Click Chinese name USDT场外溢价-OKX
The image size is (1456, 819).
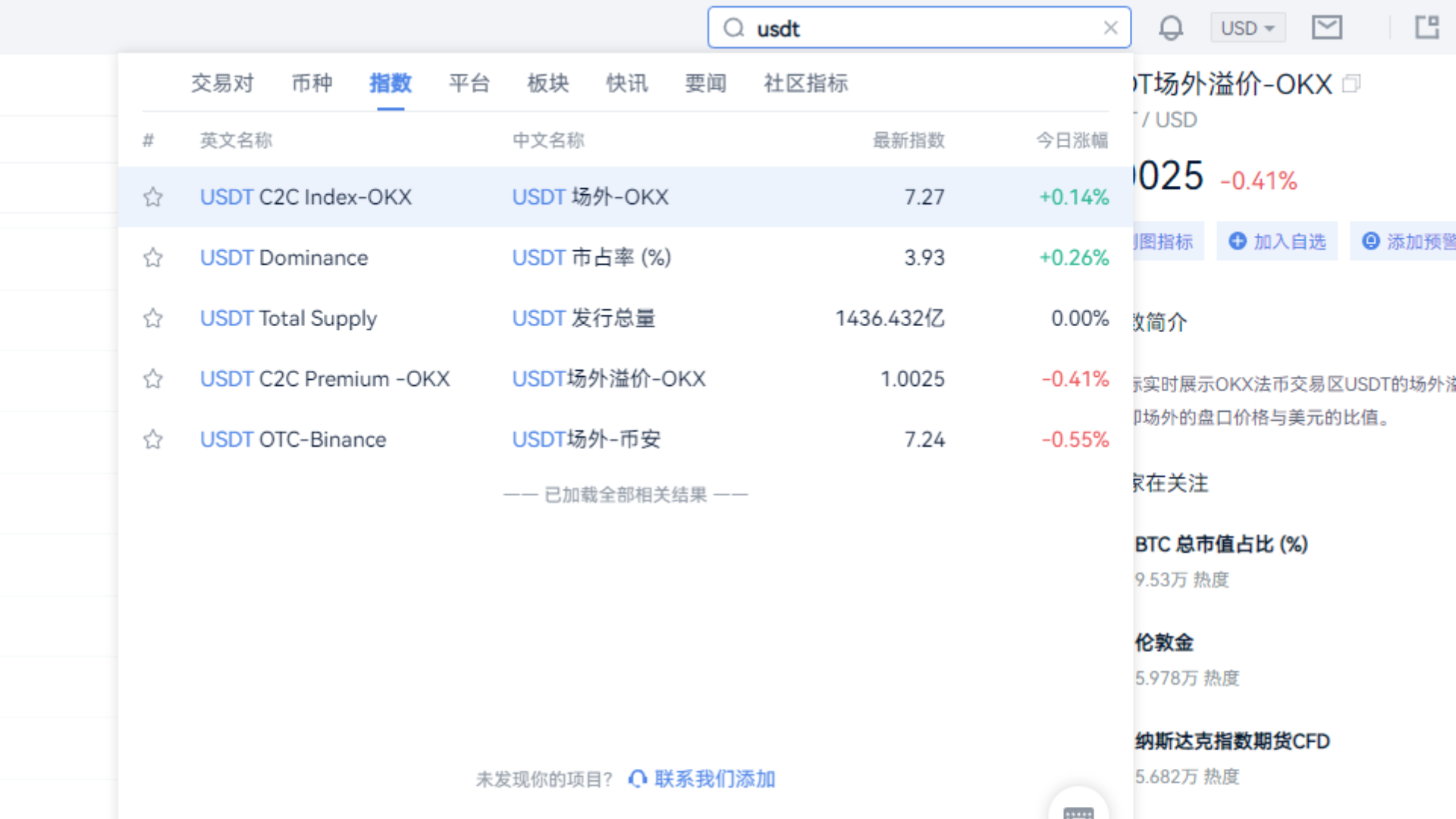609,378
